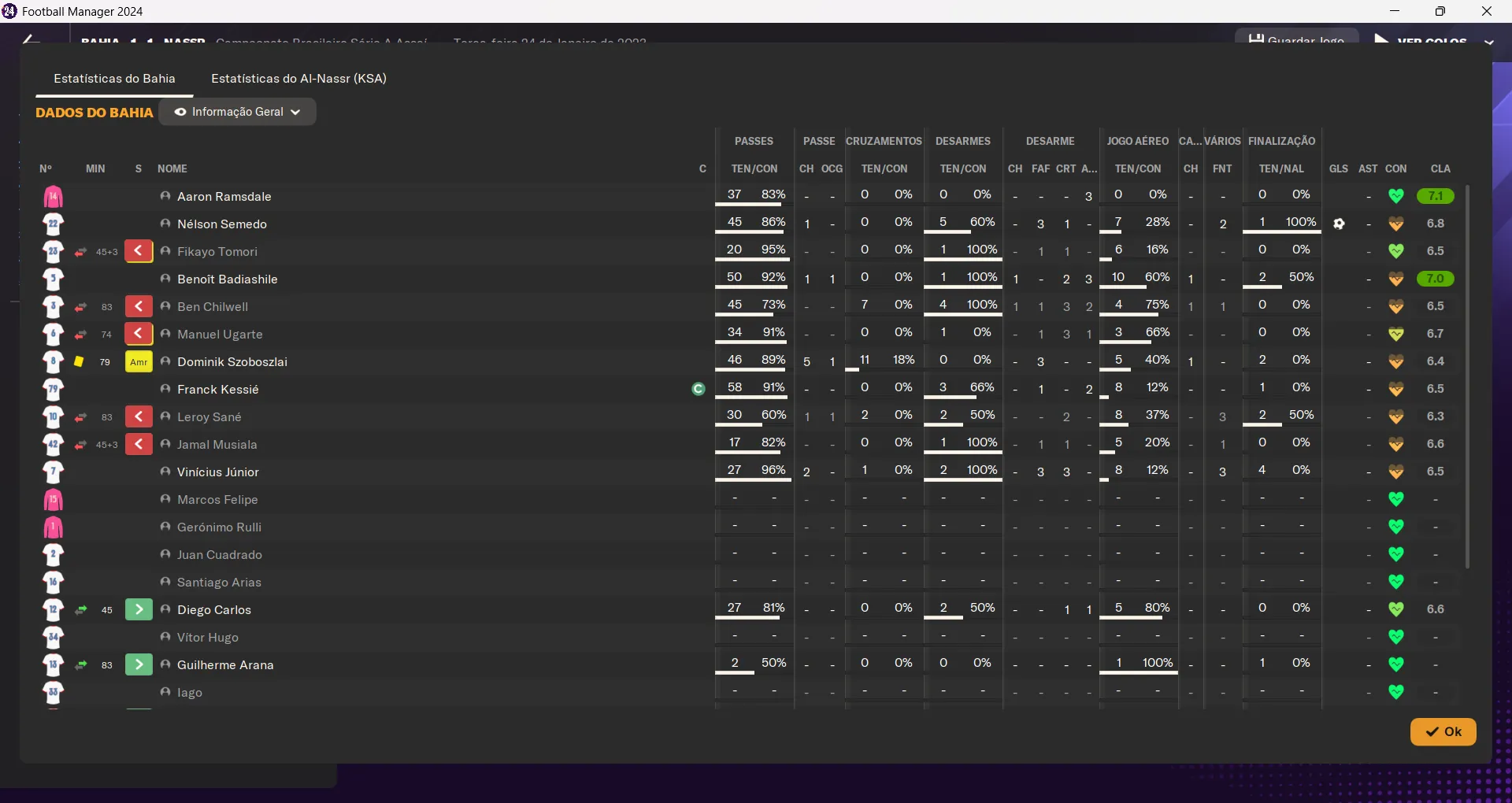This screenshot has height=803, width=1512.
Task: Sort by the GLS column header
Action: 1339,169
